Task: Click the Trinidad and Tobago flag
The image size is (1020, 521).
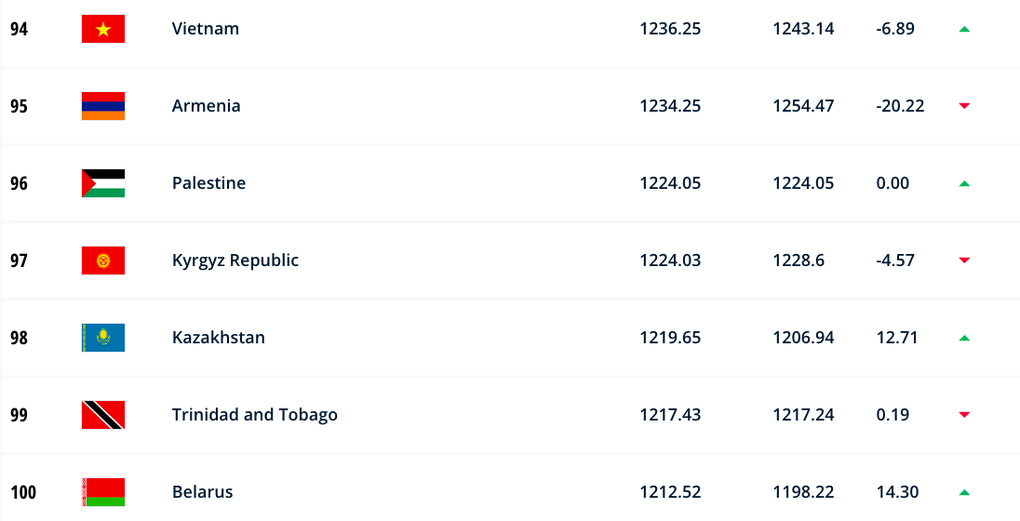Action: 103,415
